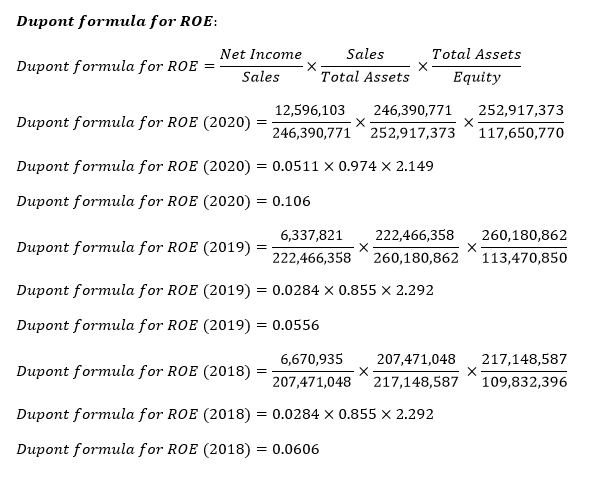Click the 2018 equity value 109,832,396

coord(524,382)
